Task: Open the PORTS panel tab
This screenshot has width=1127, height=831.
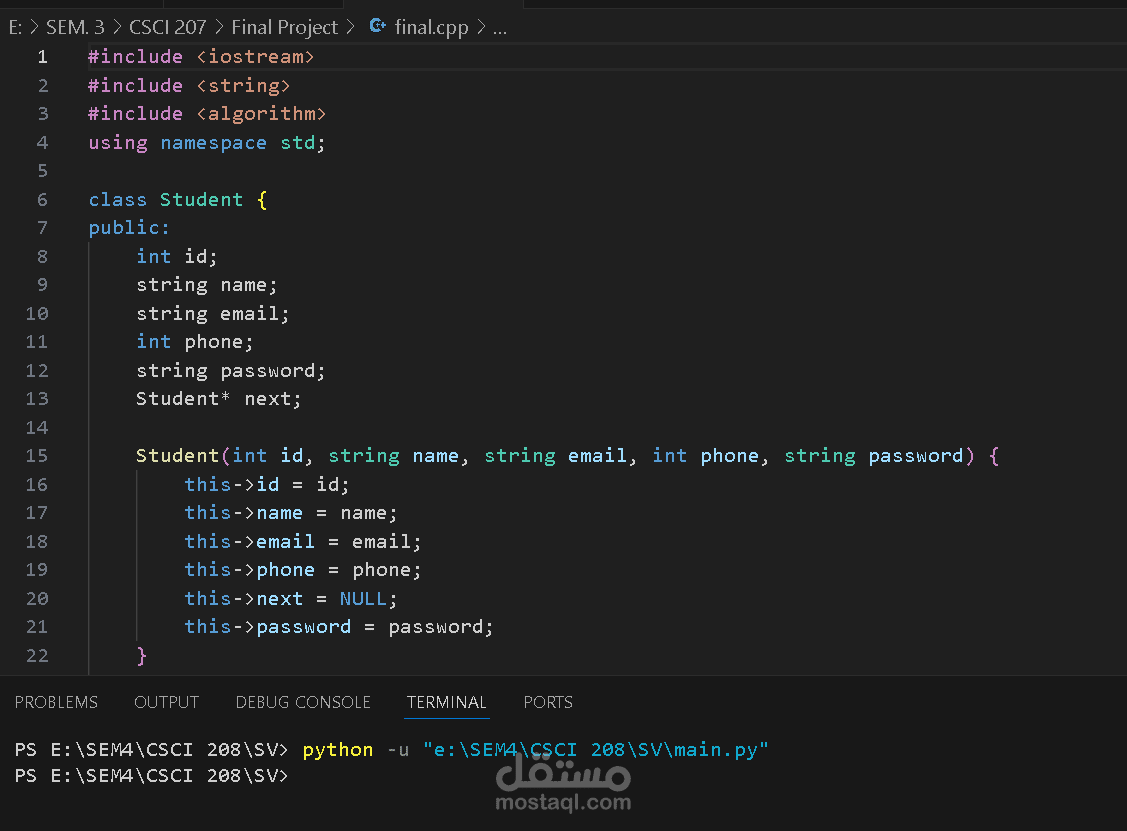Action: [x=548, y=702]
